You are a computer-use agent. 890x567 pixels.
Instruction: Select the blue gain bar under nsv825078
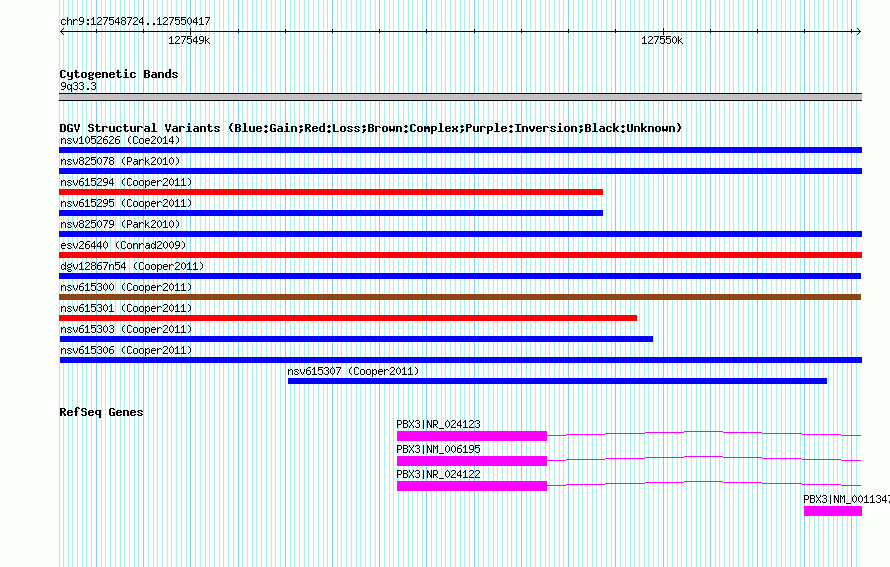point(460,171)
